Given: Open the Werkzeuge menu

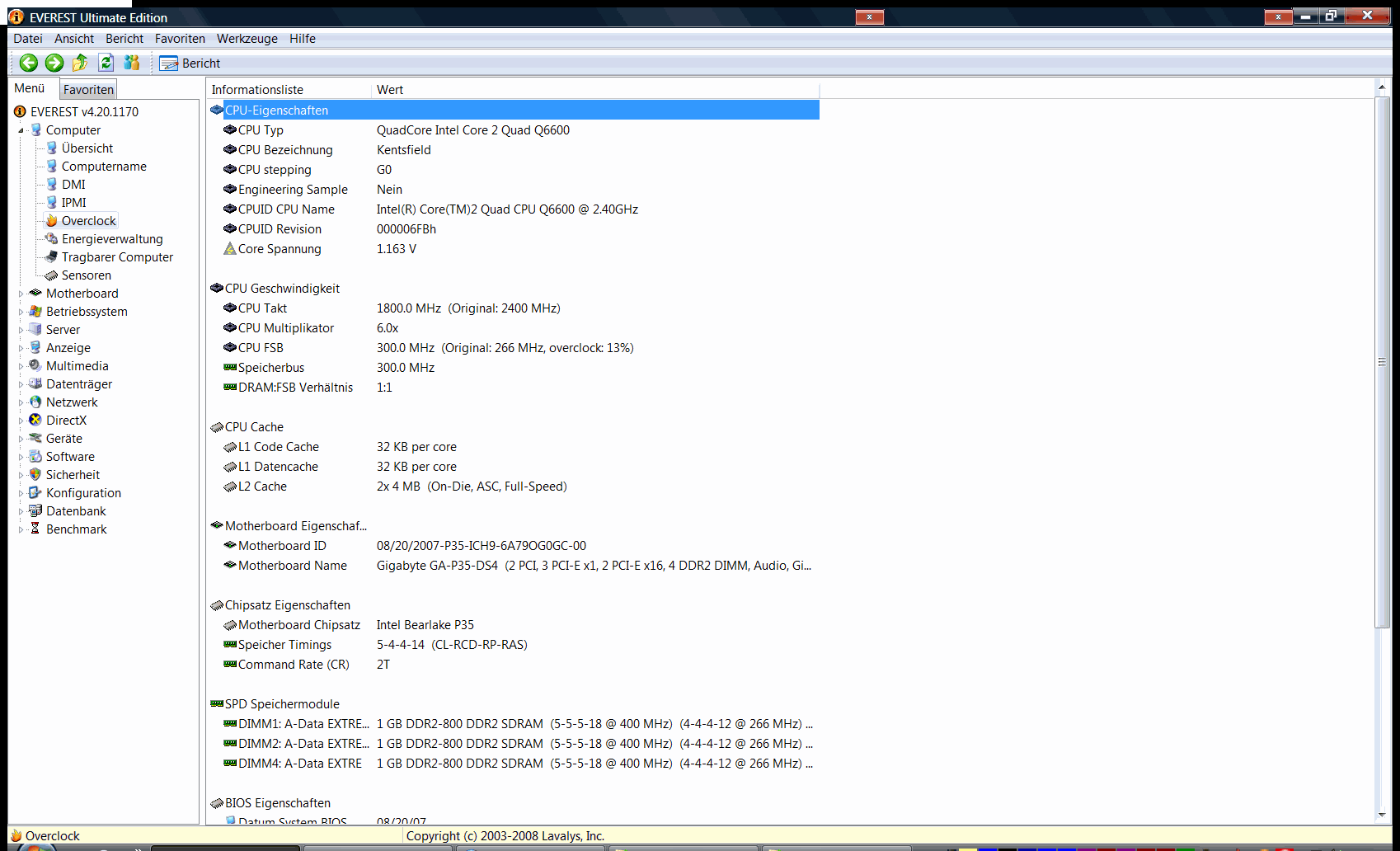Looking at the screenshot, I should click(247, 39).
